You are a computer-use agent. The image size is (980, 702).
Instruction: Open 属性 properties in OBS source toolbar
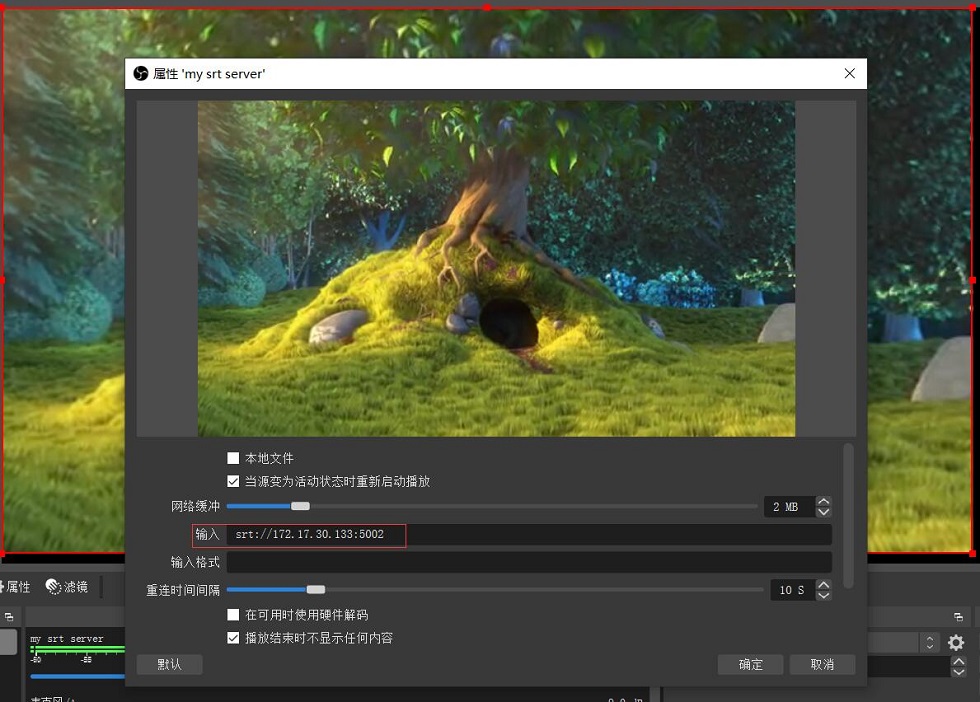[15, 587]
